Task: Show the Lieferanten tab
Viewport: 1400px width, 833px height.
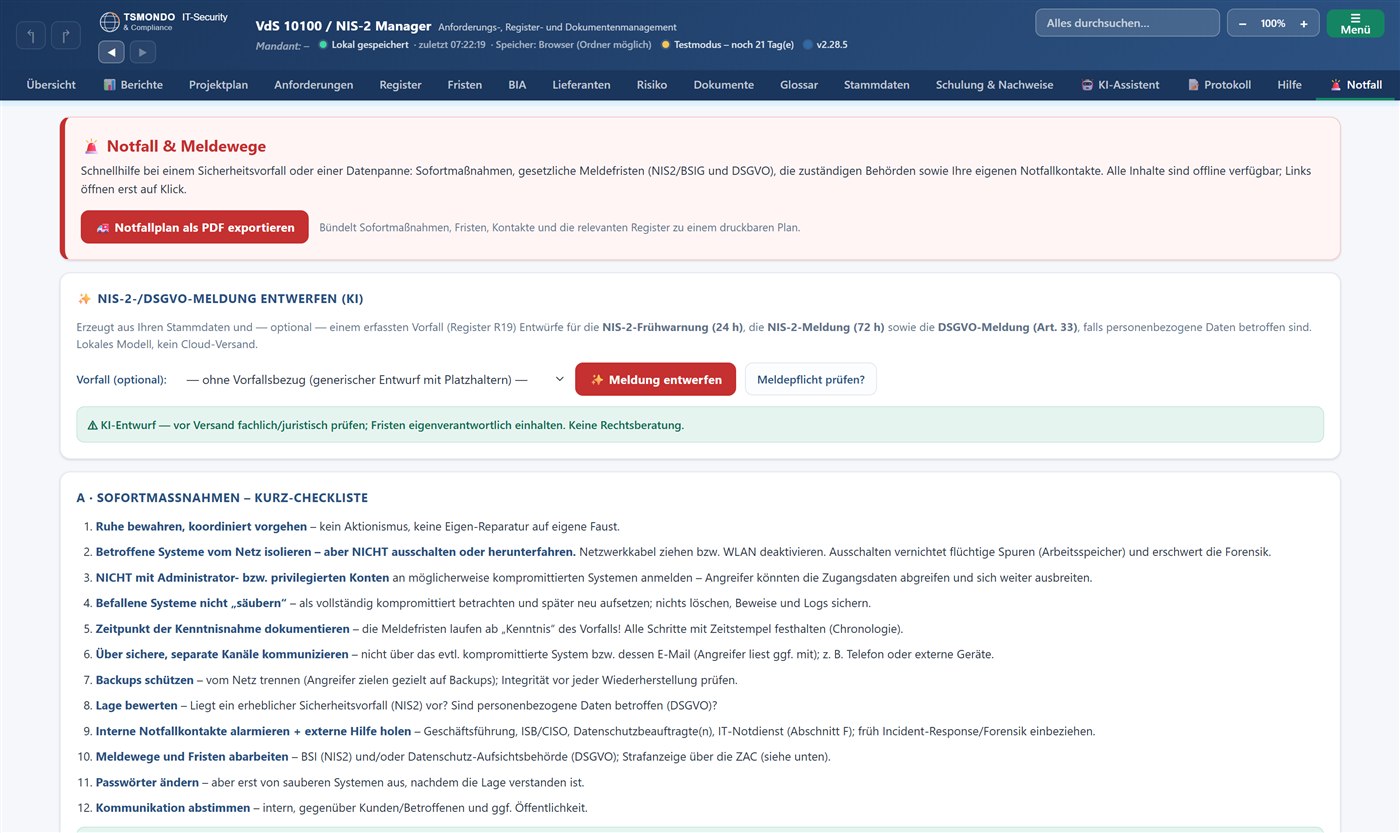Action: point(581,85)
